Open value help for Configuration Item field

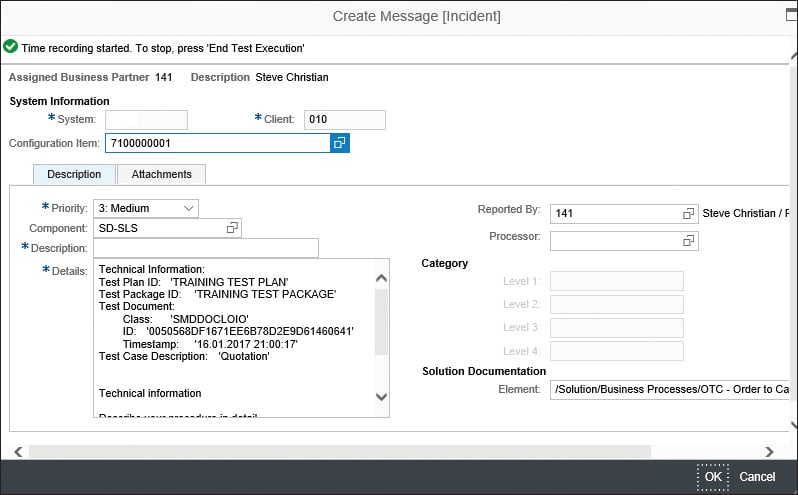(340, 144)
